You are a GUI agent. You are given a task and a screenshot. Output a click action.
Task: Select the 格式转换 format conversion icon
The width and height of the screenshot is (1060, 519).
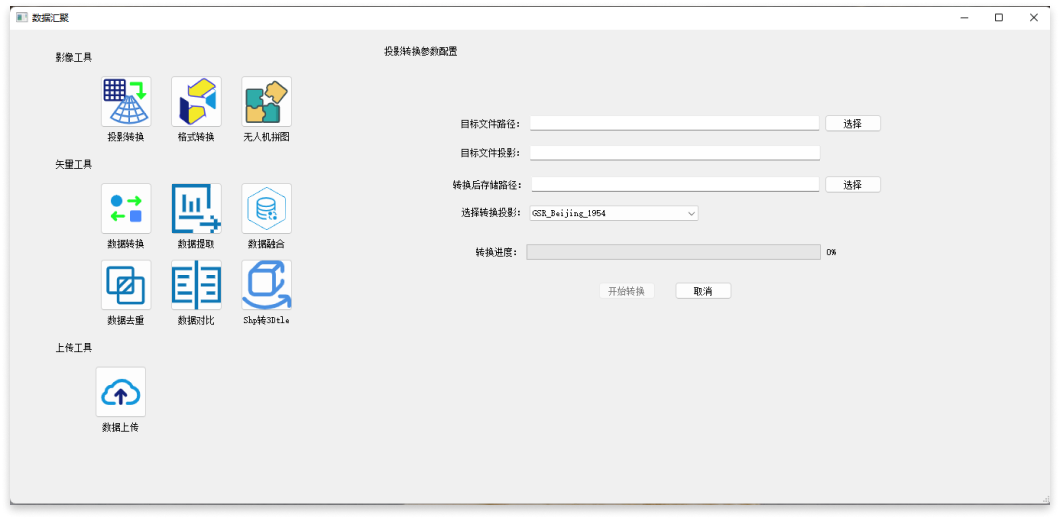pyautogui.click(x=196, y=102)
